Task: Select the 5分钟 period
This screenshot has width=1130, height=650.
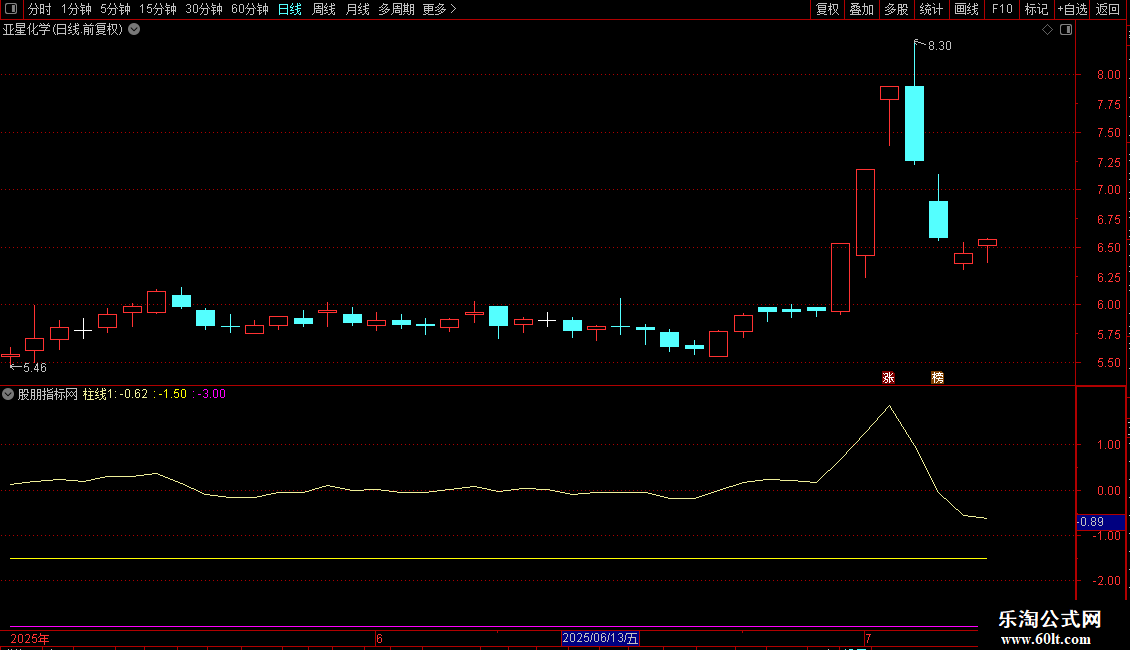Action: [115, 9]
